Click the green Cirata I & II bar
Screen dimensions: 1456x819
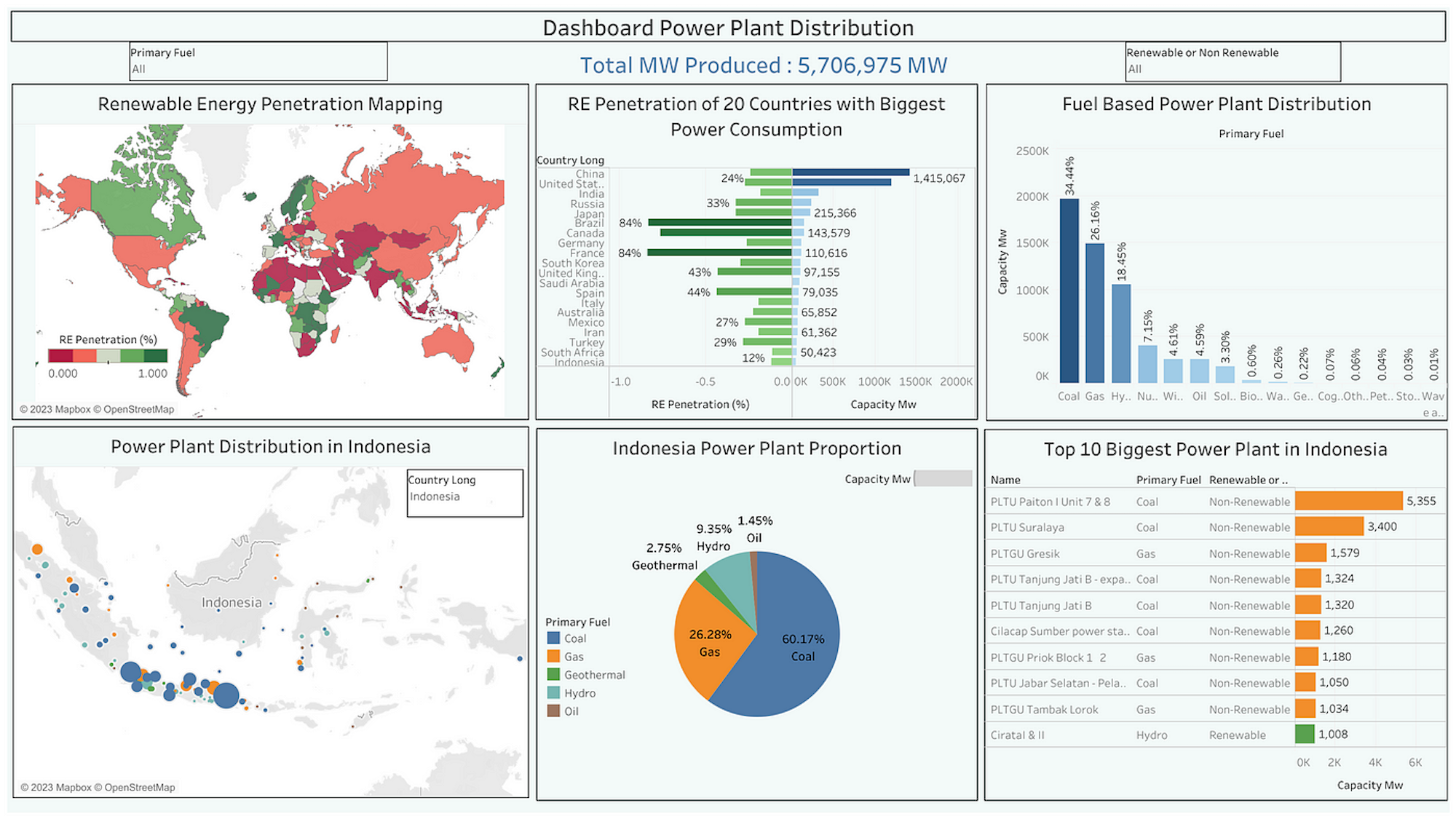coord(1305,735)
